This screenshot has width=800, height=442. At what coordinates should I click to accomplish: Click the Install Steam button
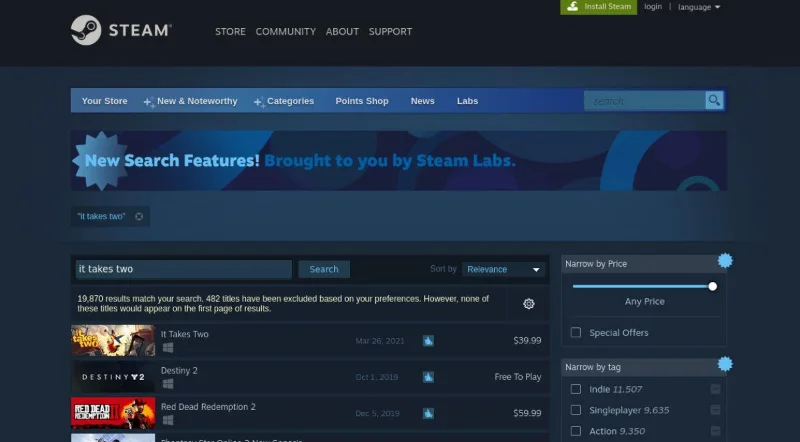tap(598, 7)
